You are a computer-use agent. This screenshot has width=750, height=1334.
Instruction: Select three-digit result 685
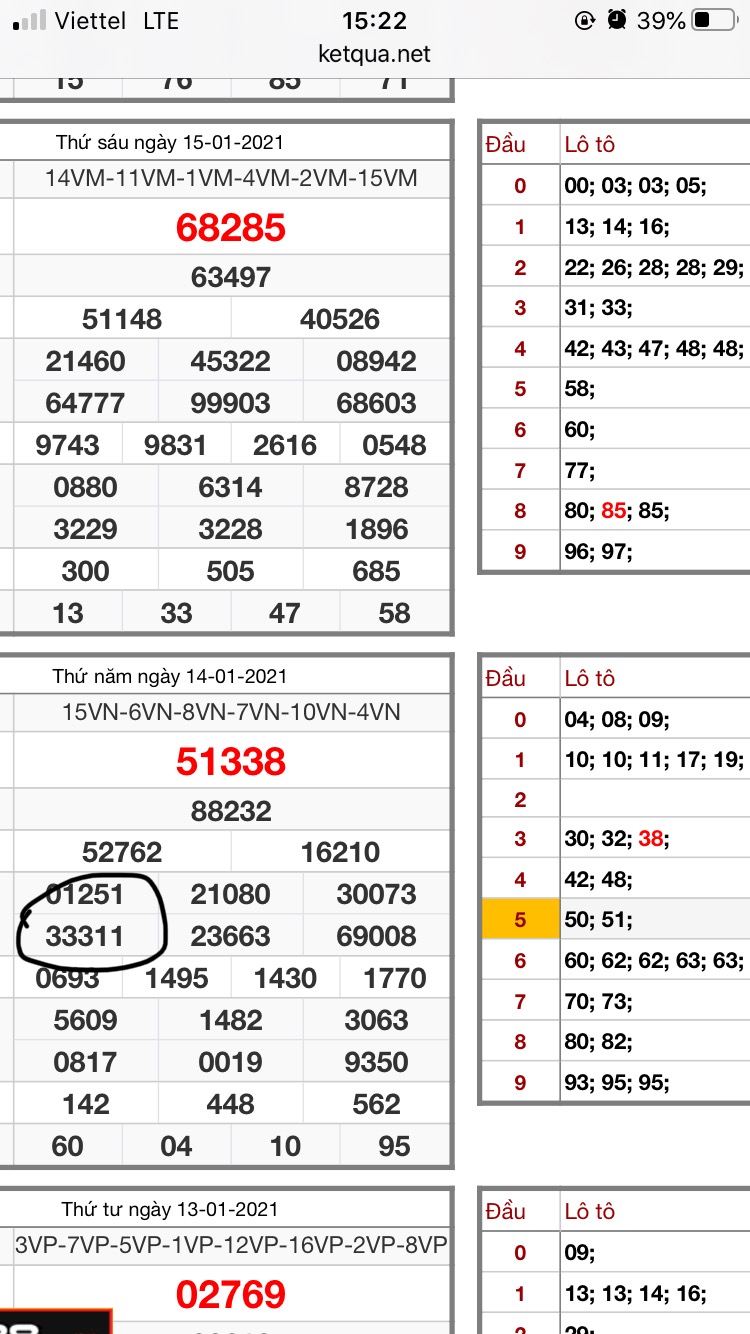pos(376,571)
